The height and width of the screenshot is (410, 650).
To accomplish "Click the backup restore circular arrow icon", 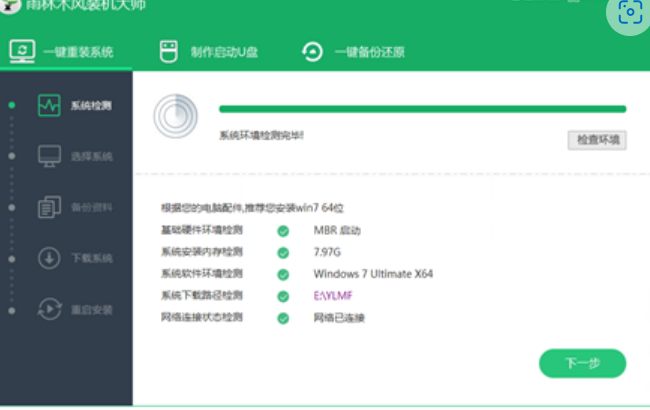I will pyautogui.click(x=312, y=52).
